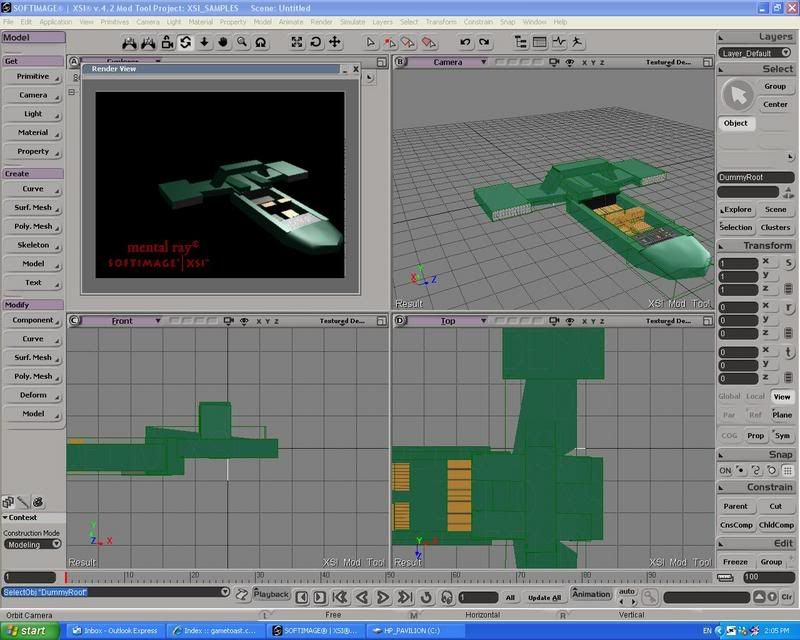Open the Animate menu
Viewport: 800px width, 640px height.
click(x=291, y=22)
